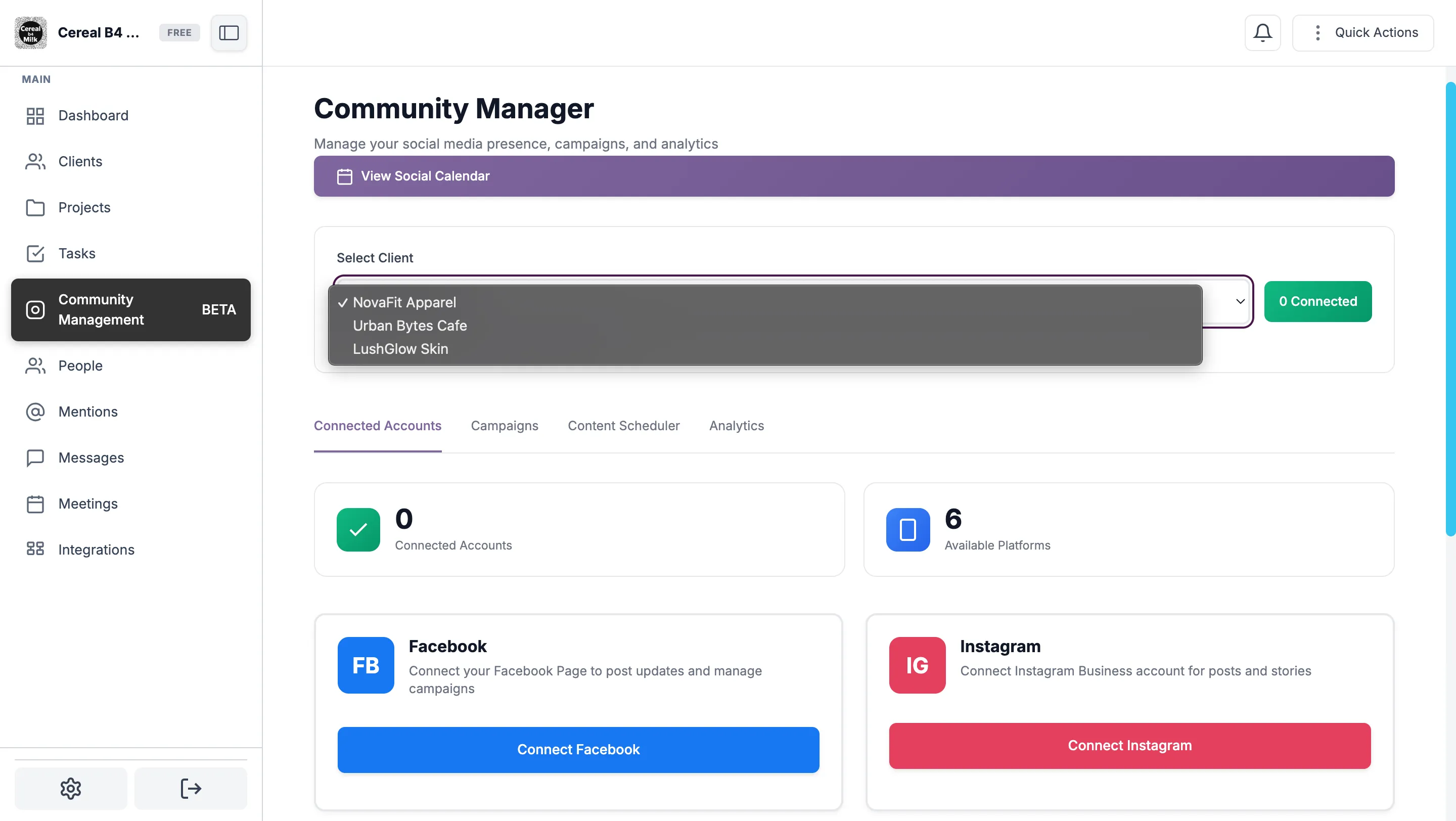Click the notification bell icon

(1262, 33)
